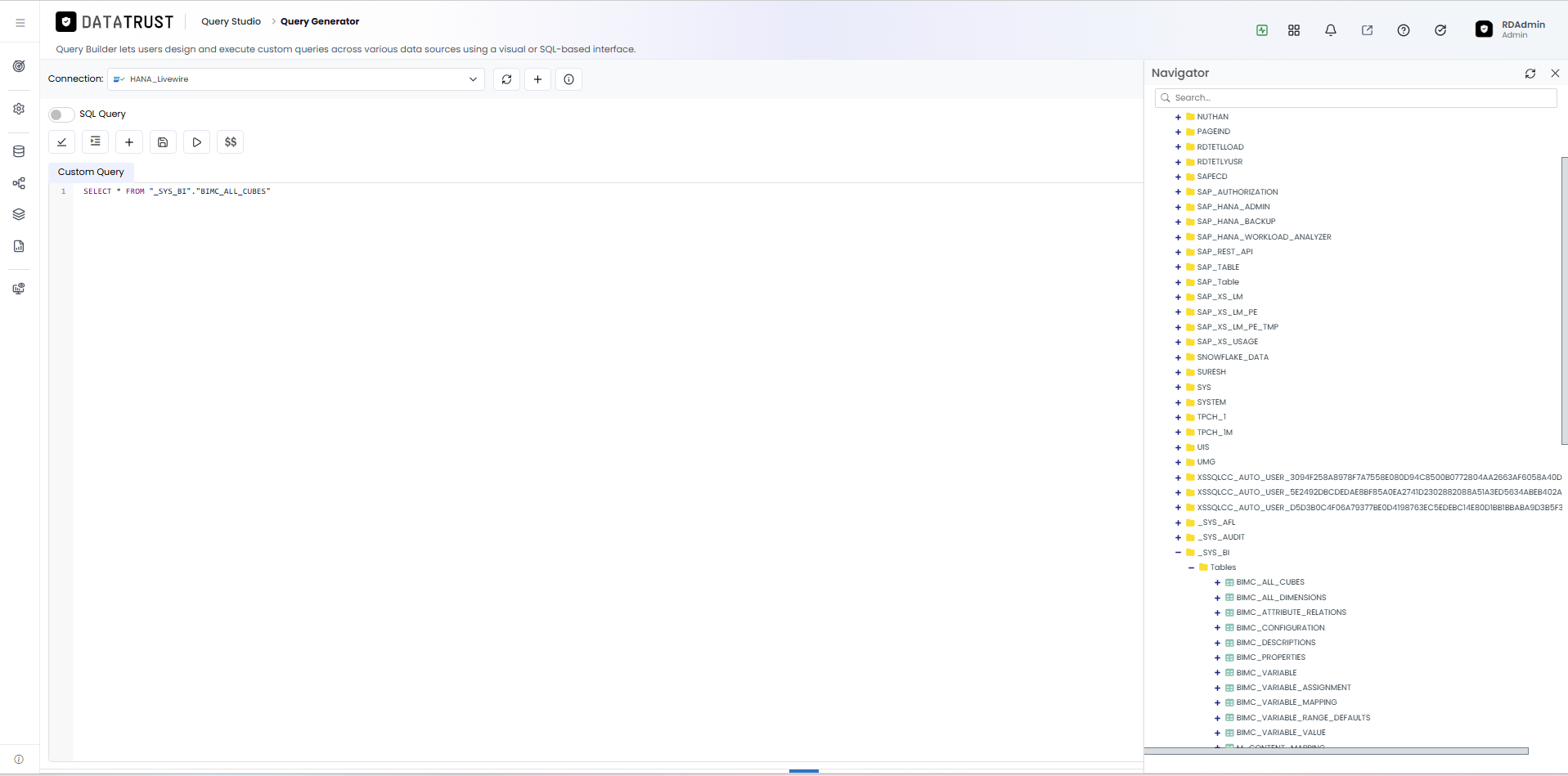
Task: Select BIMC_VARIABLE_RANGE_DEFAULTS table
Action: [x=1303, y=718]
